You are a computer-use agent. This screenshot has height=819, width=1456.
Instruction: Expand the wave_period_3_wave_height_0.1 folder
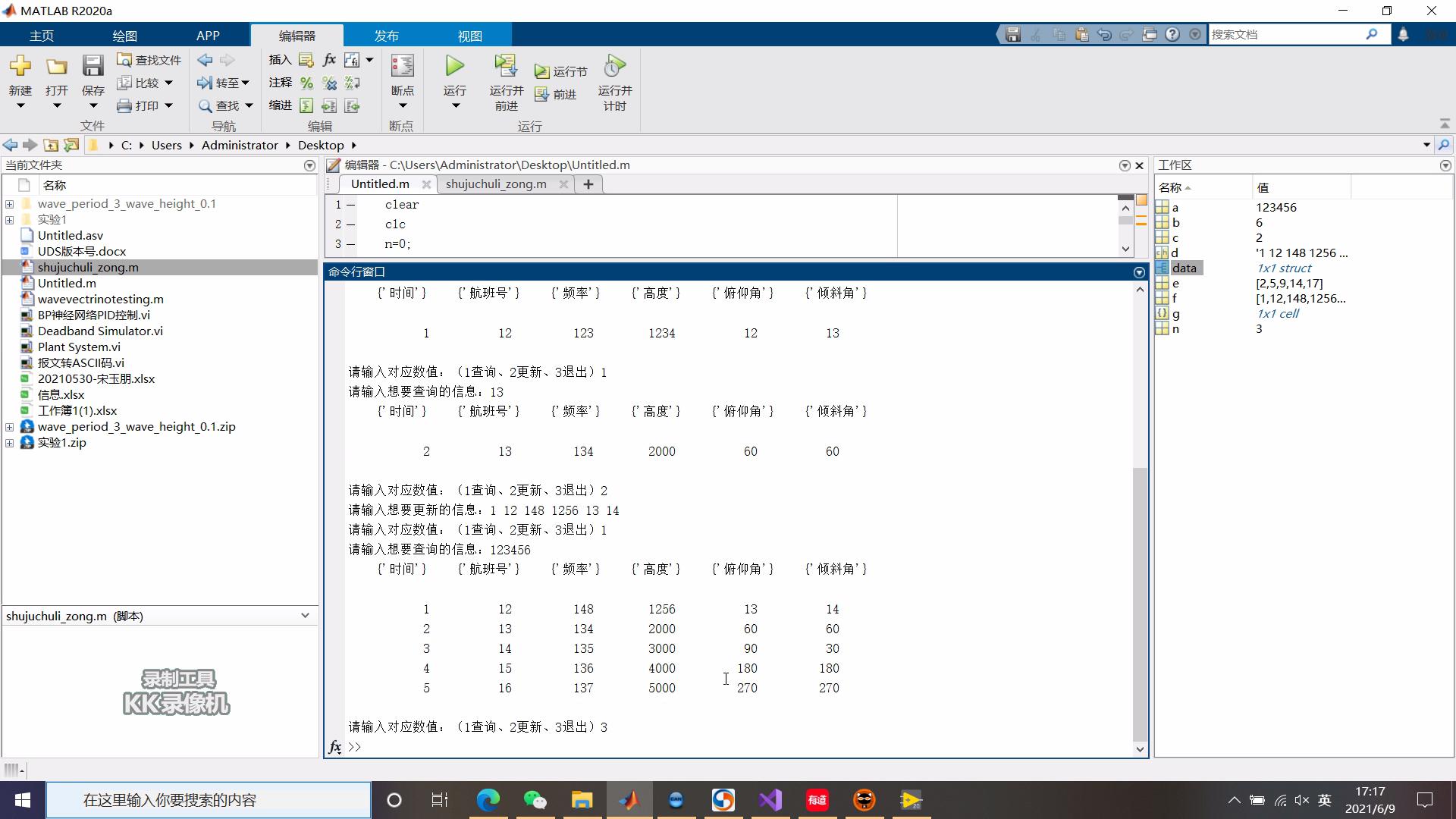click(9, 203)
